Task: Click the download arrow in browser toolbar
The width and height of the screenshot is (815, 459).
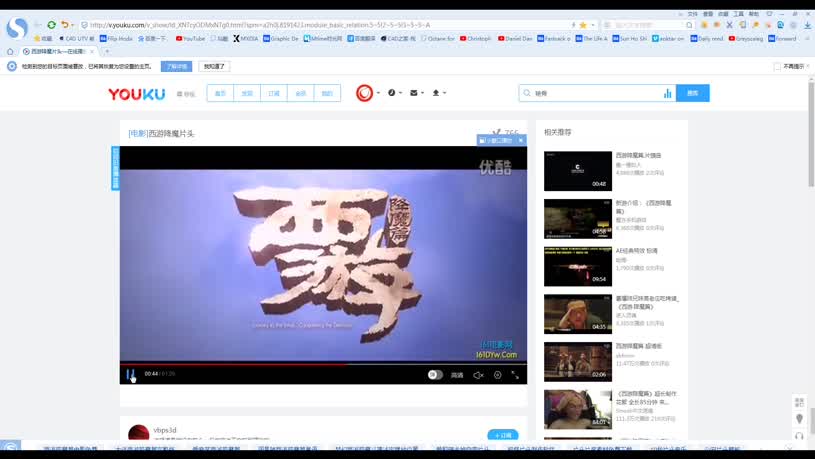Action: pos(807,25)
